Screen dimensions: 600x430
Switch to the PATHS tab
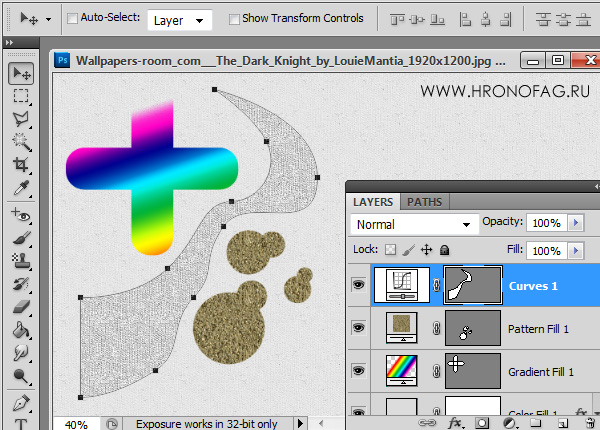[424, 202]
